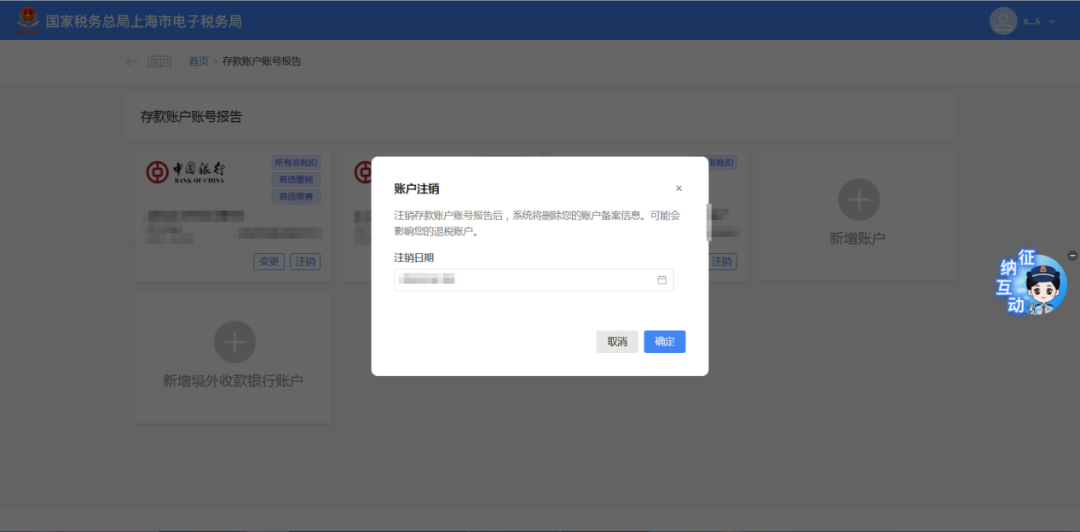Image resolution: width=1080 pixels, height=532 pixels.
Task: Click the 存款账户账号报告 breadcrumb item
Action: (x=261, y=62)
